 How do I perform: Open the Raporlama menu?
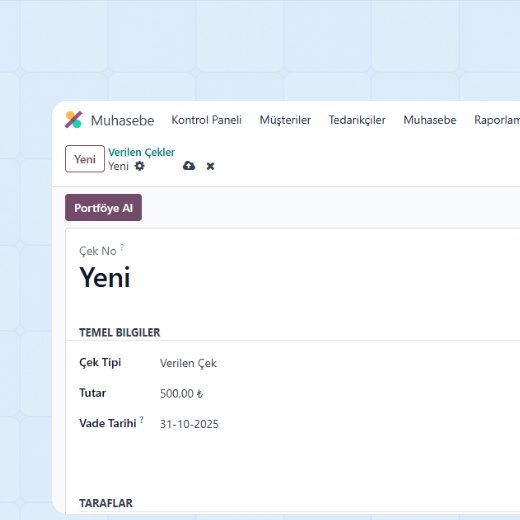click(x=497, y=120)
